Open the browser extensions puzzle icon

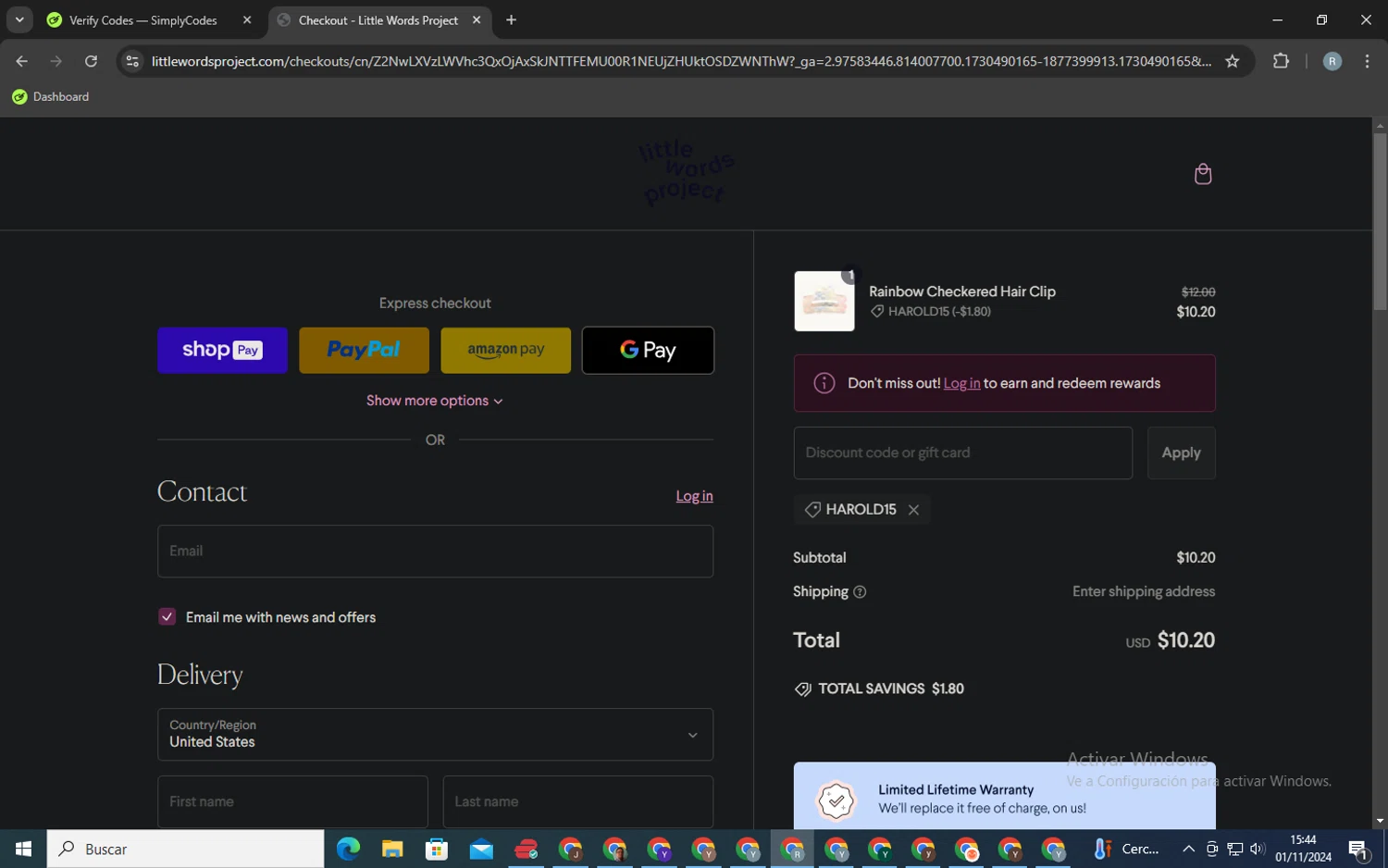tap(1281, 61)
